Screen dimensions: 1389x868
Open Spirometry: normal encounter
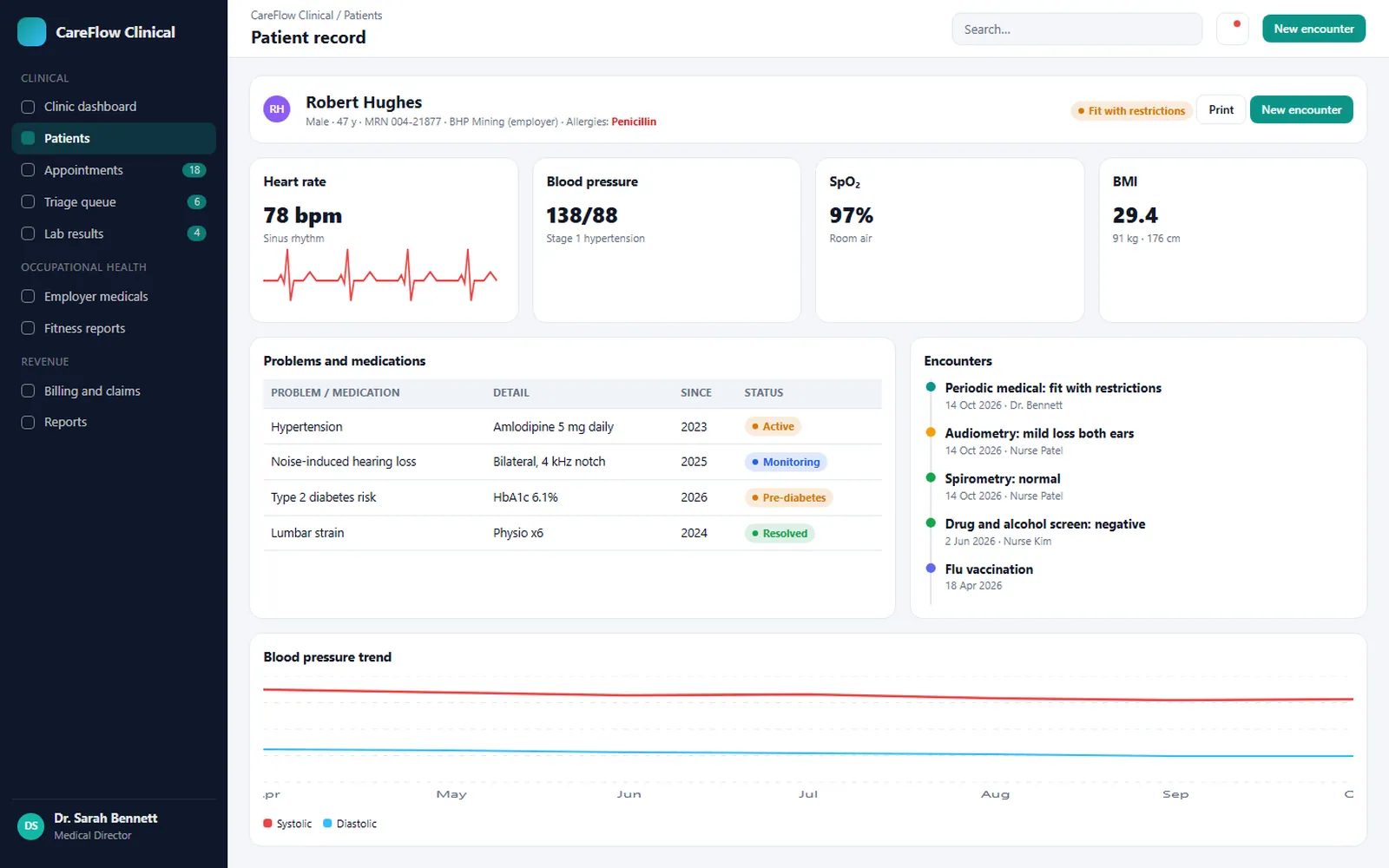pos(1003,478)
